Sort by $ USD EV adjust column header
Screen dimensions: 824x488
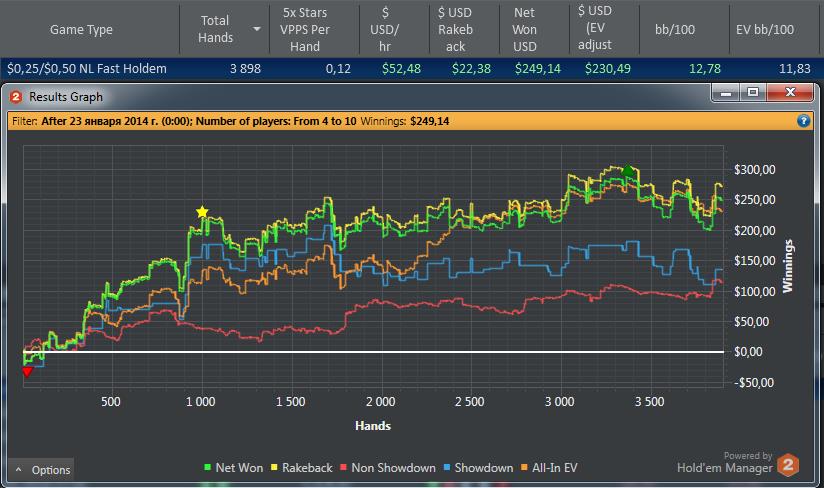click(595, 28)
